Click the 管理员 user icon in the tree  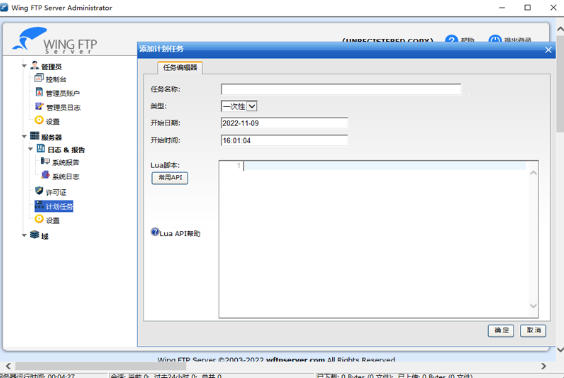point(35,65)
